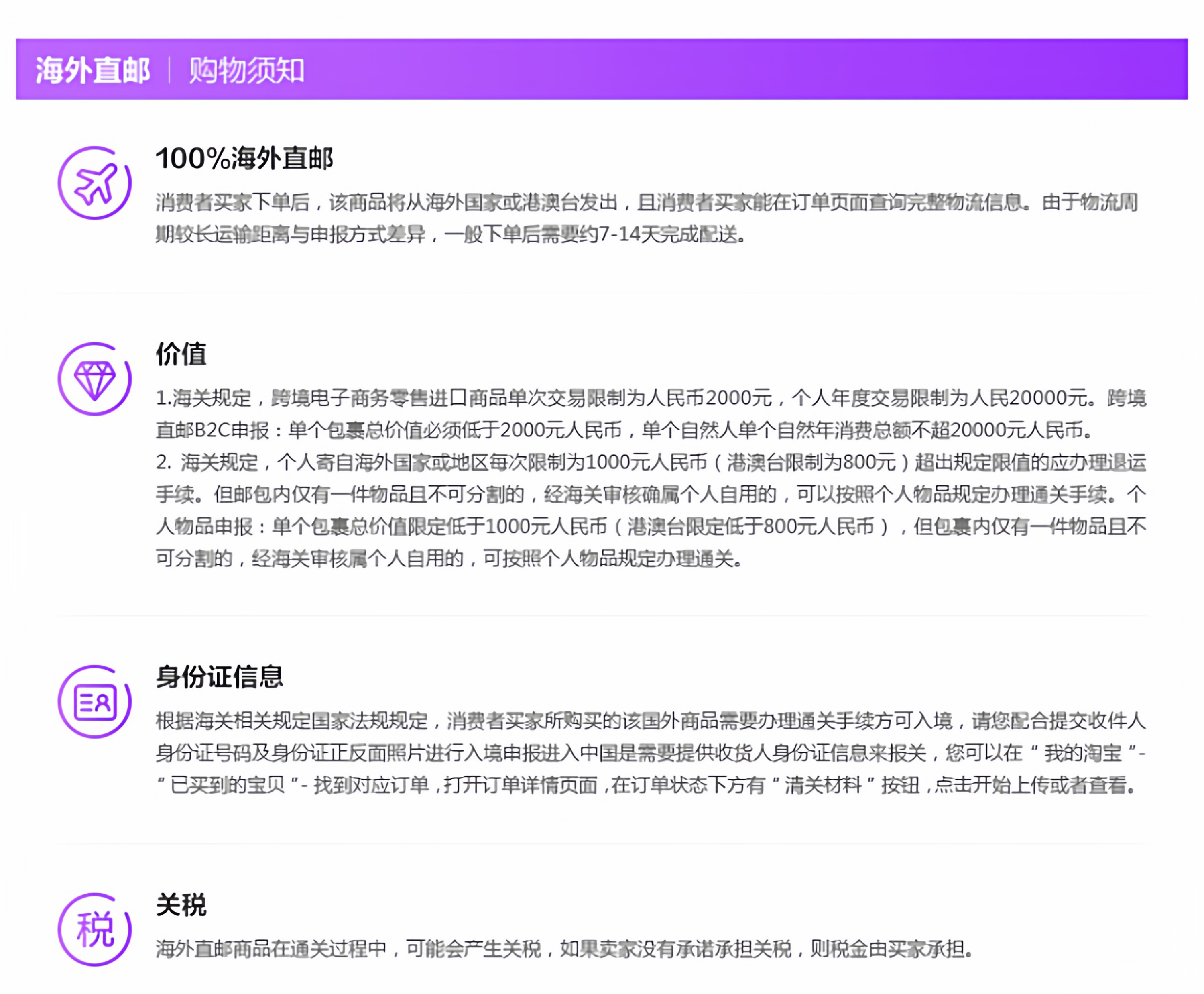
Task: Click the 价值 section heading
Action: click(x=181, y=354)
